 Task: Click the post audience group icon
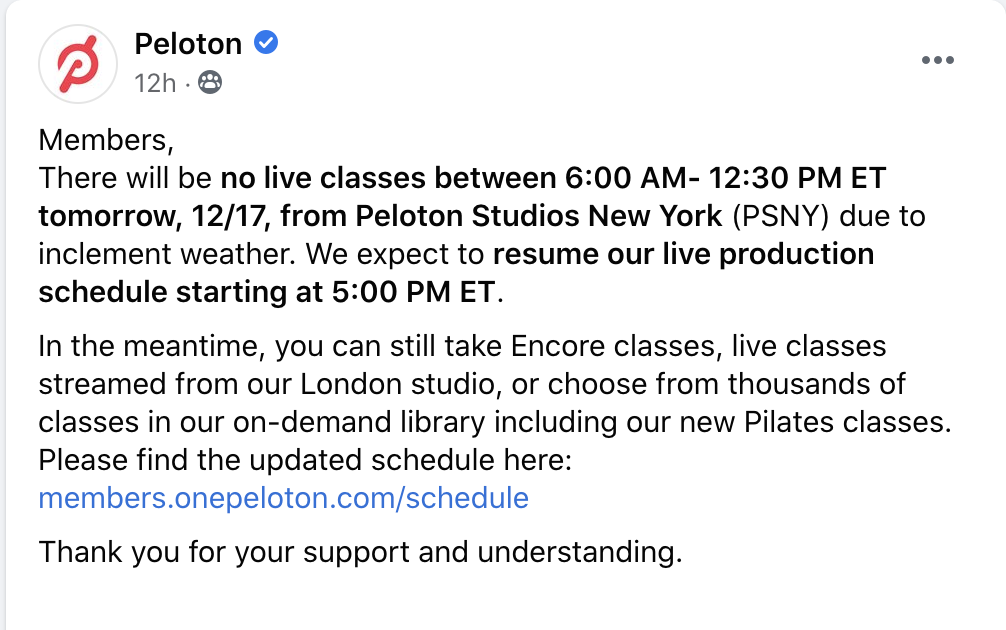[x=210, y=83]
